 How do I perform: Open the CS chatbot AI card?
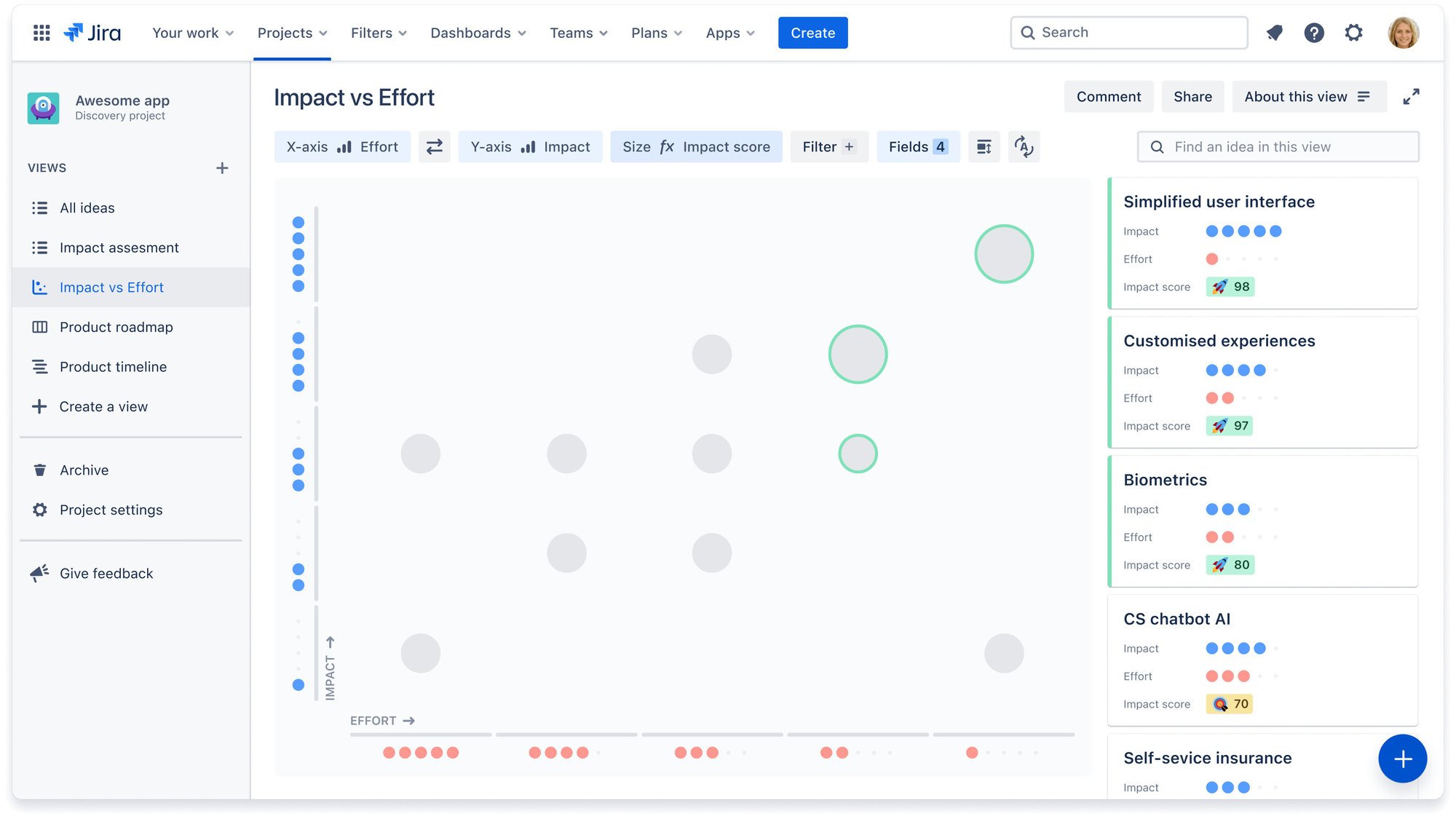coord(1262,660)
